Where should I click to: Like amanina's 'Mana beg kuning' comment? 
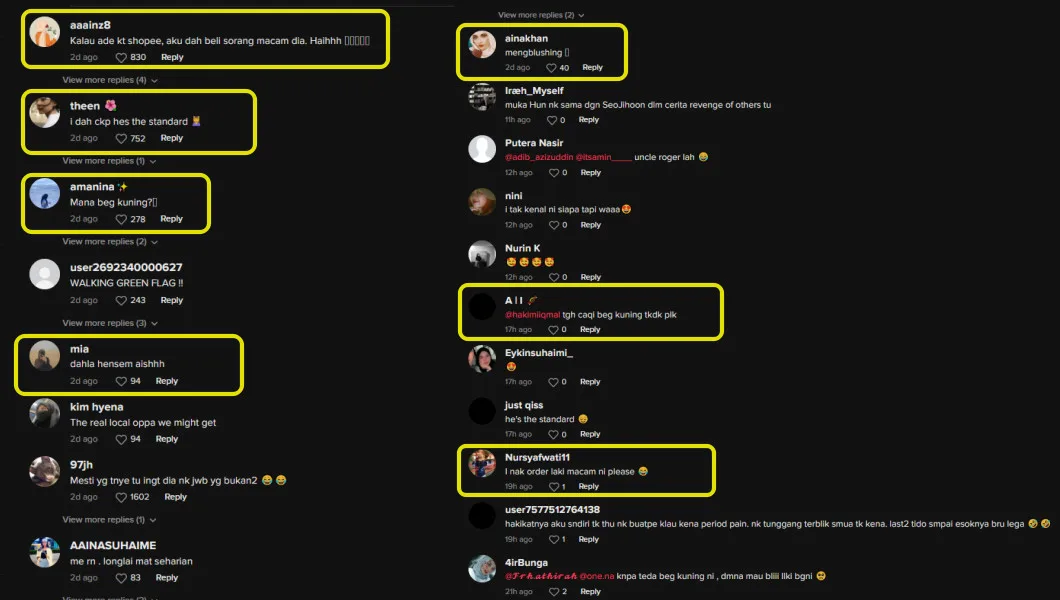pos(121,219)
